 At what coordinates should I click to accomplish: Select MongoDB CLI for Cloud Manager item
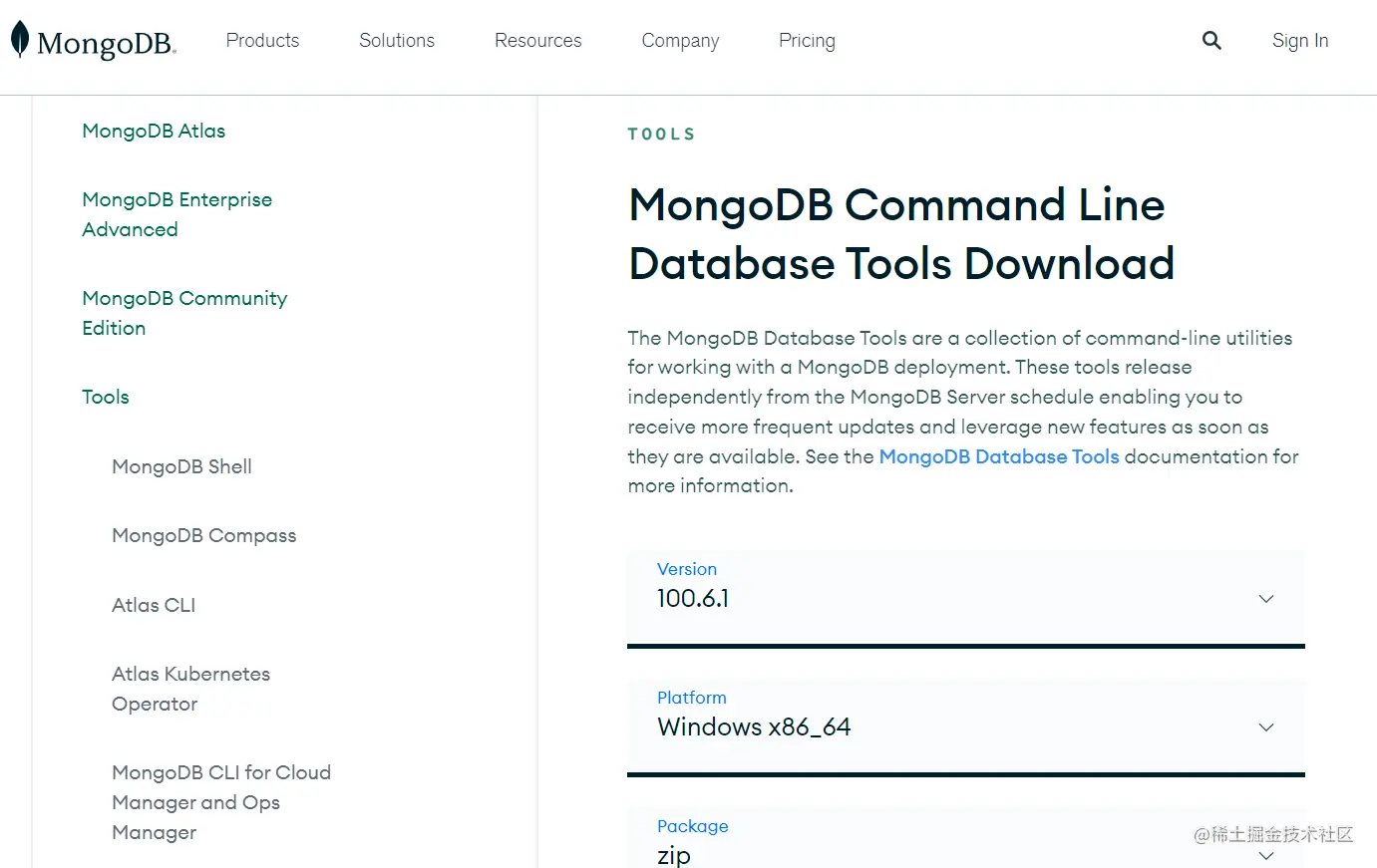pos(221,802)
